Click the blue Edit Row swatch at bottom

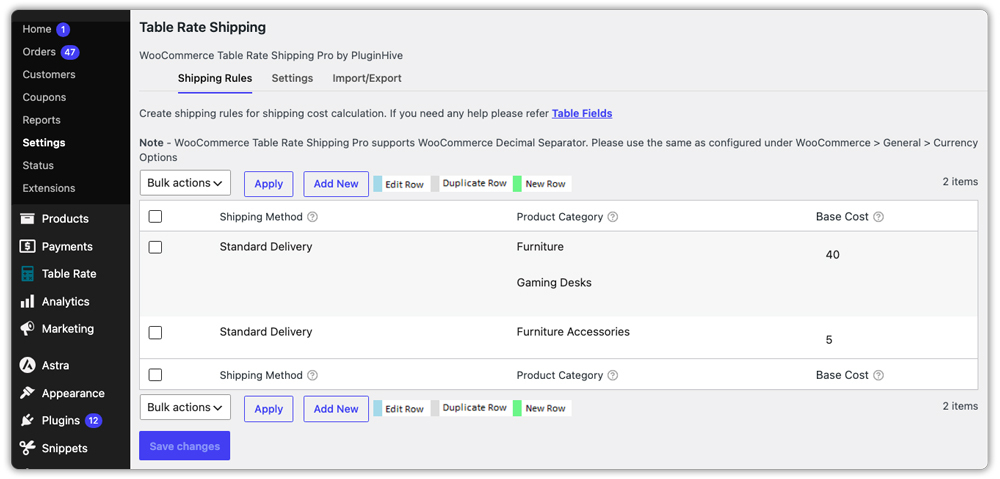click(x=378, y=408)
